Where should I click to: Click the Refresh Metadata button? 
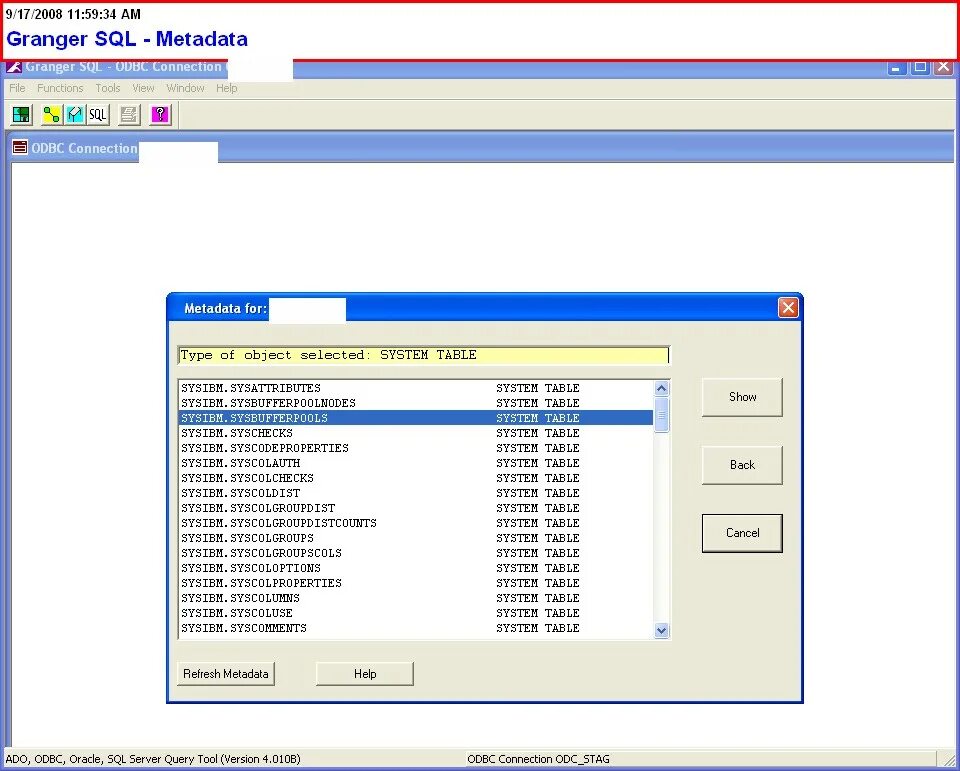(x=225, y=673)
